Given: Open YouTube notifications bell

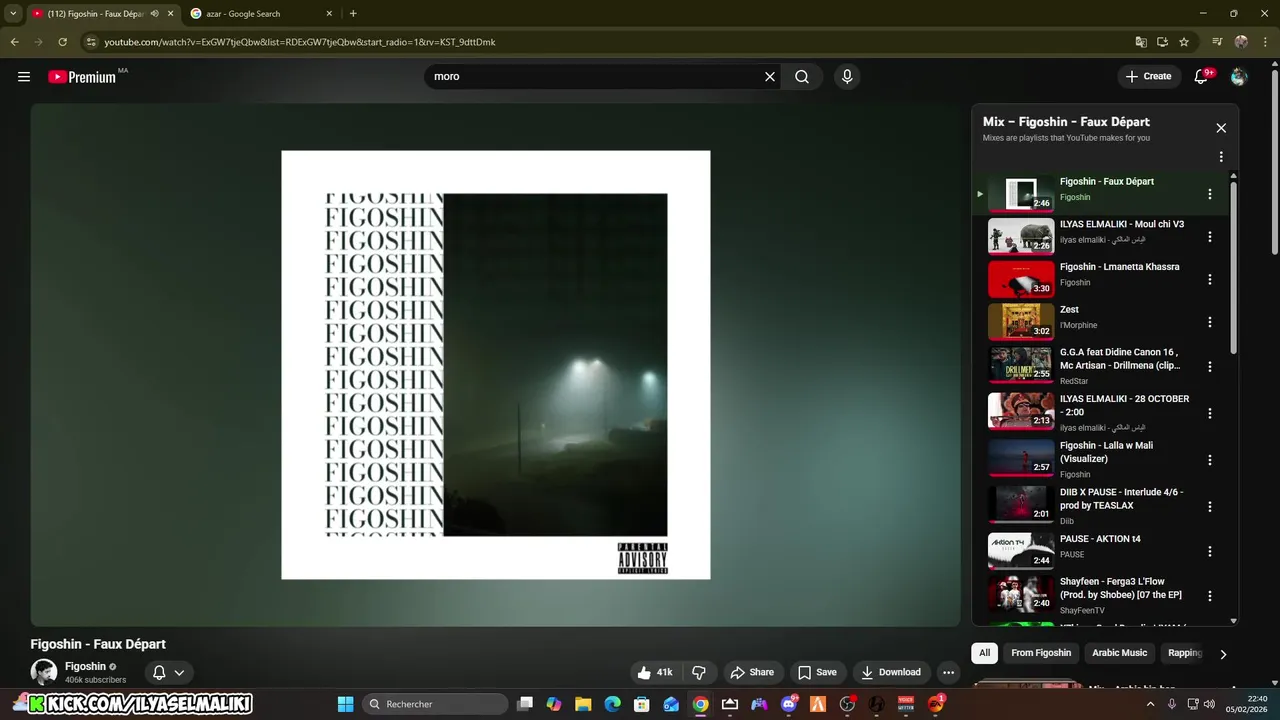Looking at the screenshot, I should (x=1201, y=77).
